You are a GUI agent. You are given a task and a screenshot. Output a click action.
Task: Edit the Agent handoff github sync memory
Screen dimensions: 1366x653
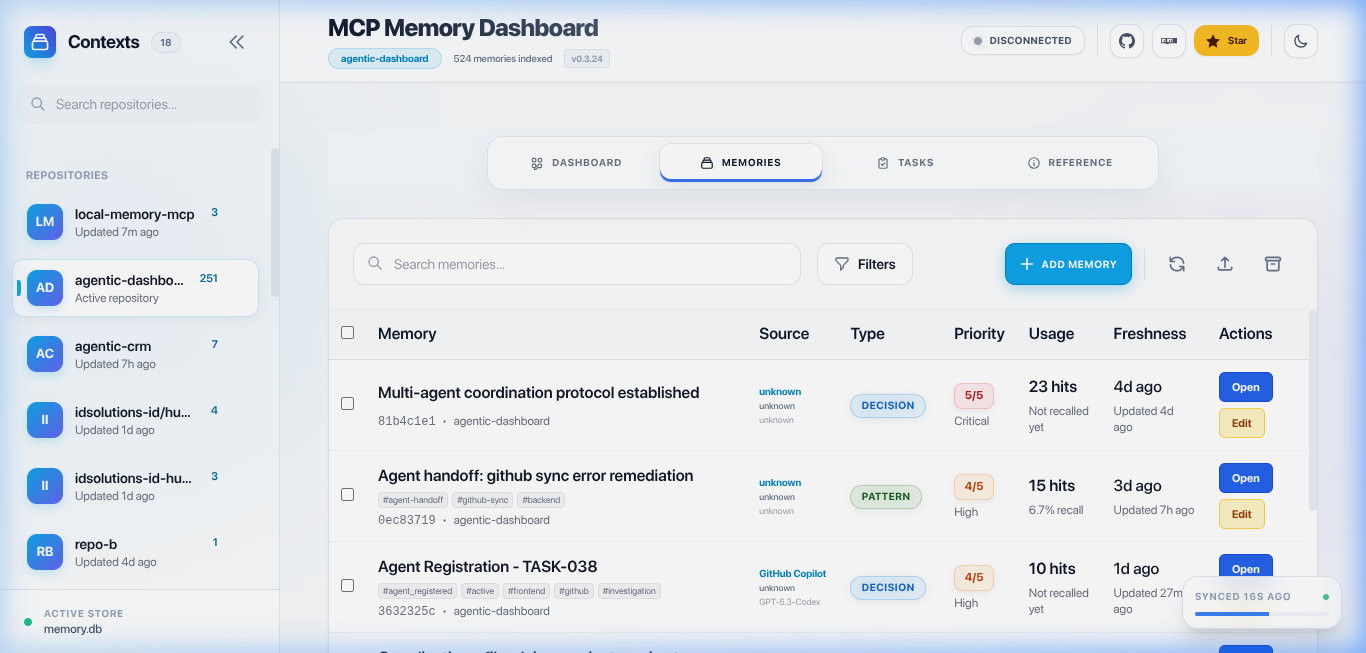(x=1241, y=514)
